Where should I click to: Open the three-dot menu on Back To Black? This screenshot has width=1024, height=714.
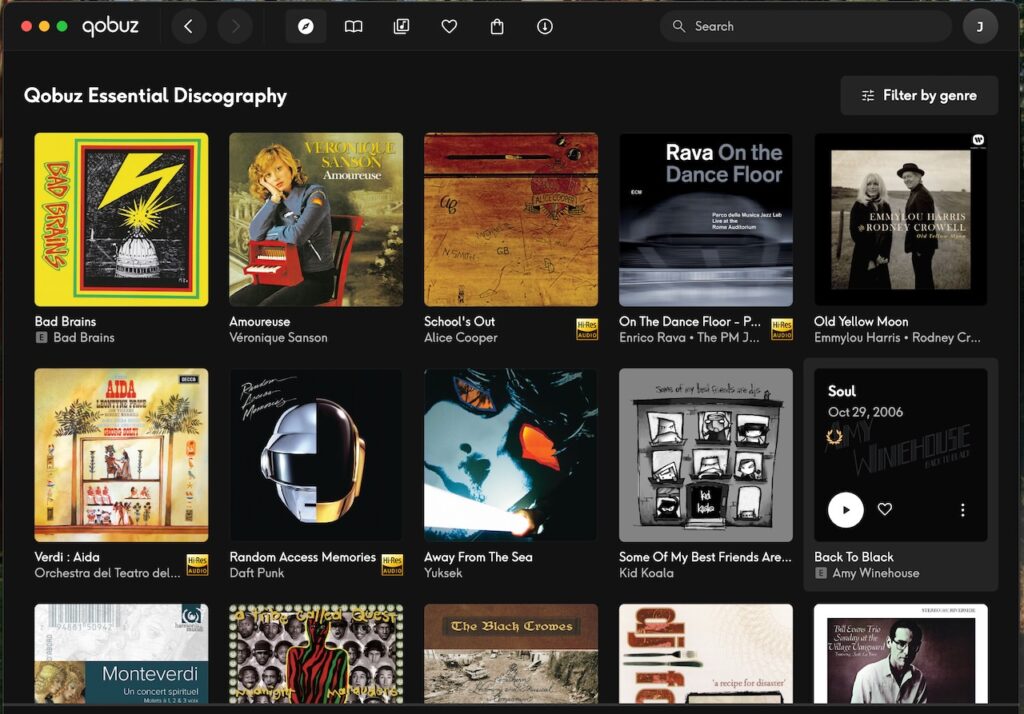(x=962, y=509)
